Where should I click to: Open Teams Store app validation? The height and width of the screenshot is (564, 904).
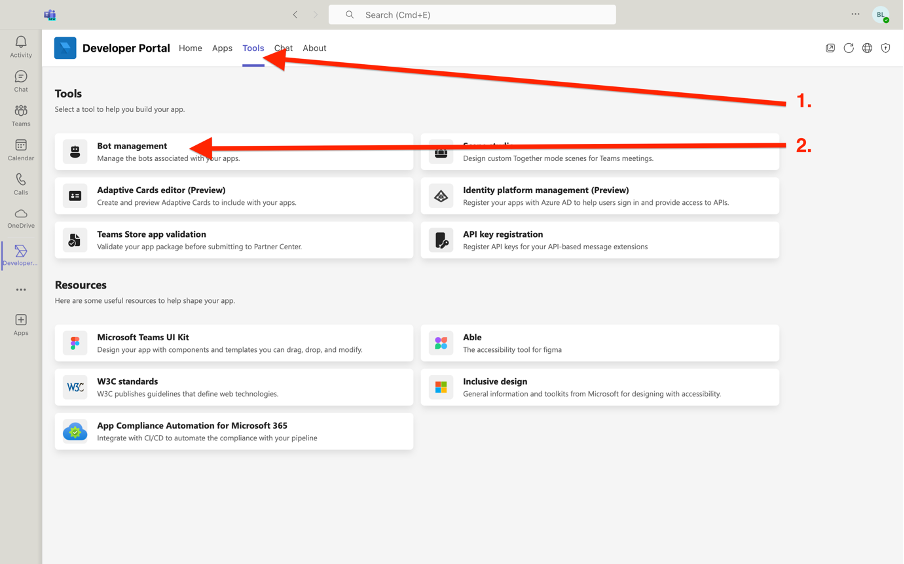234,240
